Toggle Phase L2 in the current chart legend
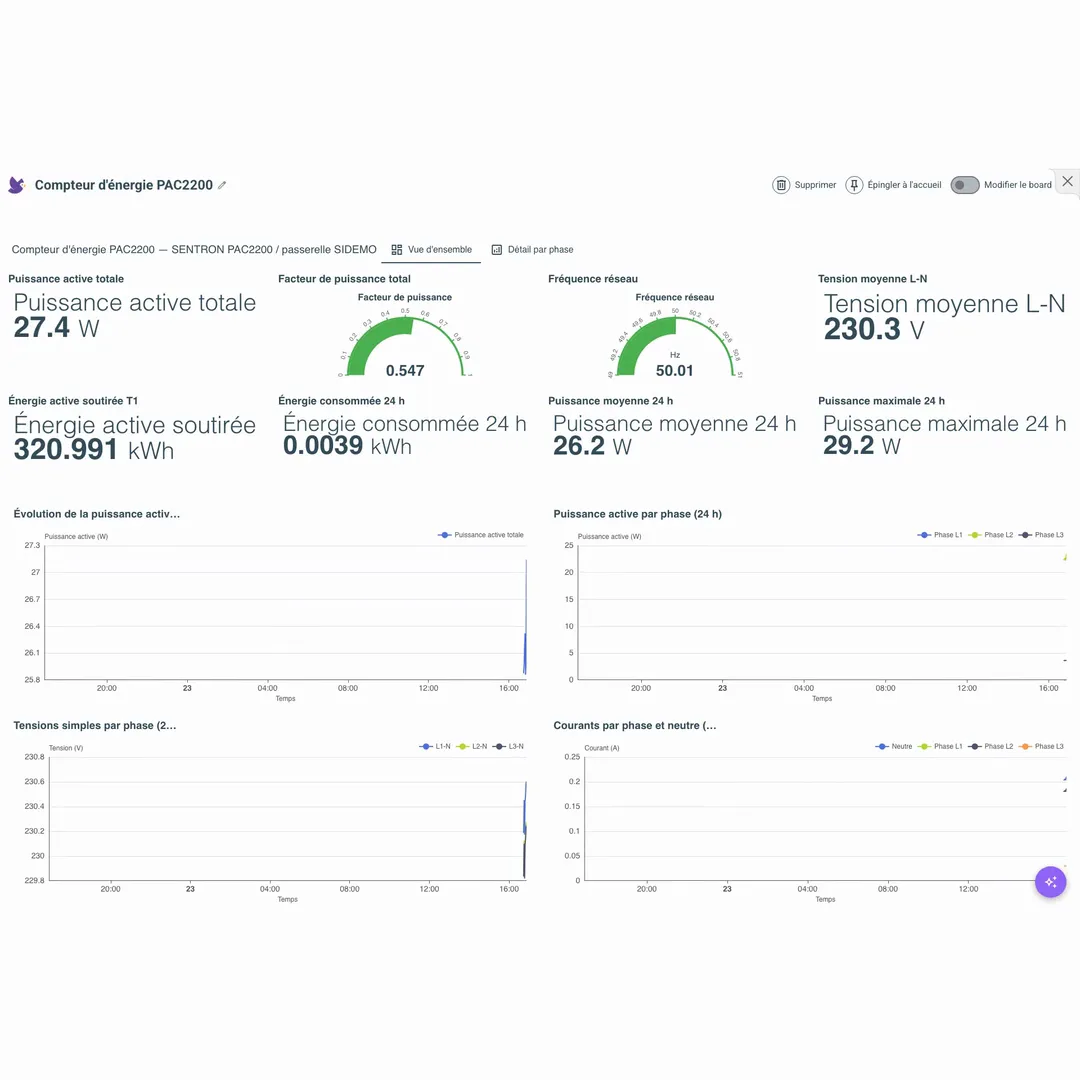The width and height of the screenshot is (1080, 1080). click(990, 747)
